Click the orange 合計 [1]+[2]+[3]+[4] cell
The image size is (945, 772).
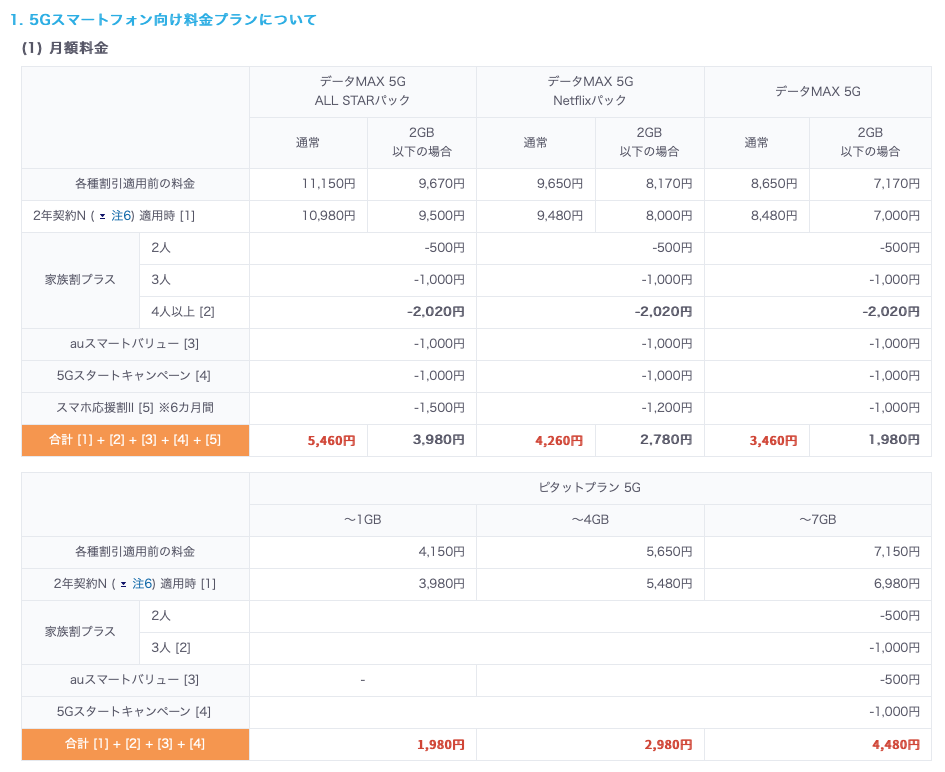[x=135, y=744]
